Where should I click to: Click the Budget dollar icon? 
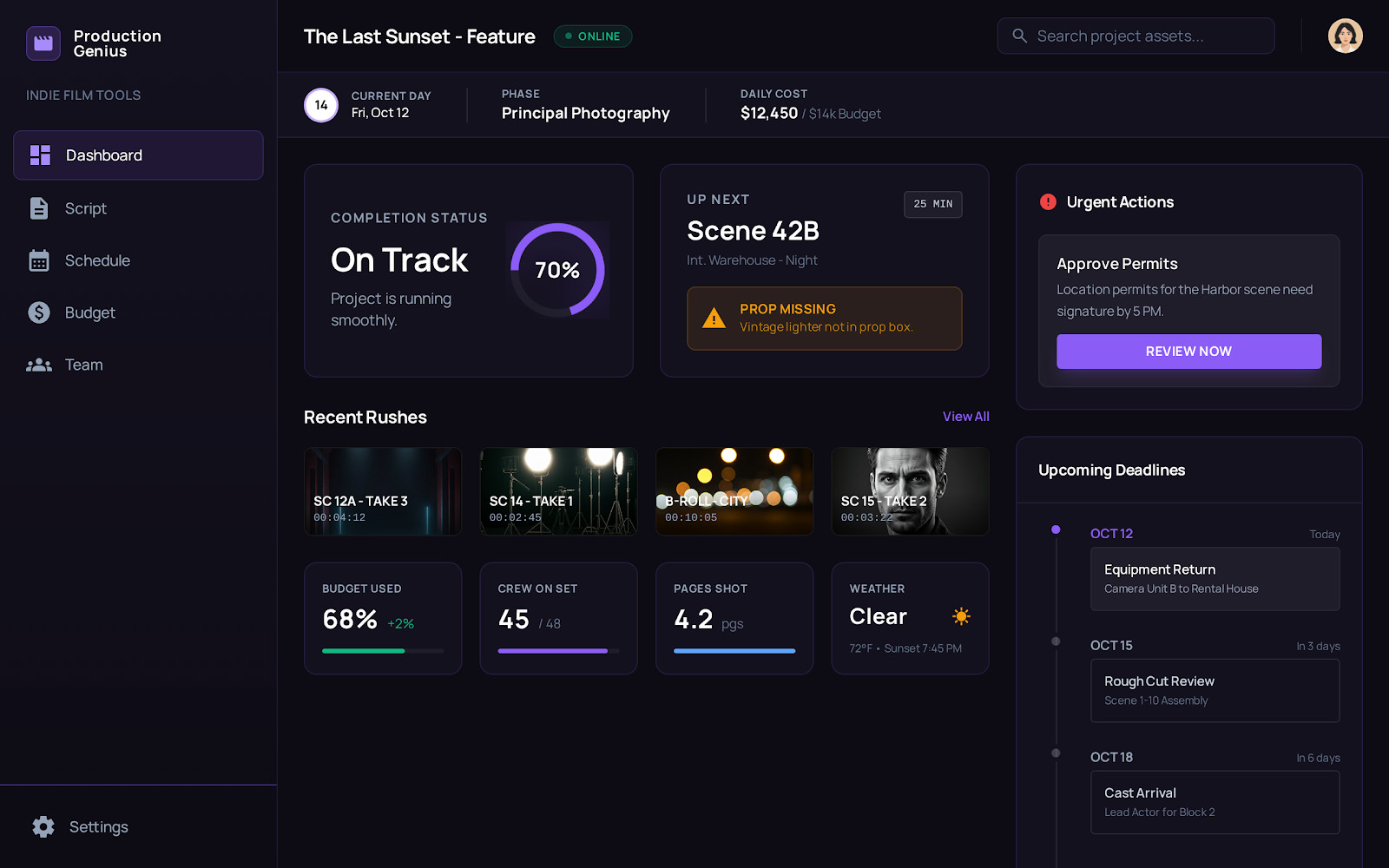(x=39, y=312)
